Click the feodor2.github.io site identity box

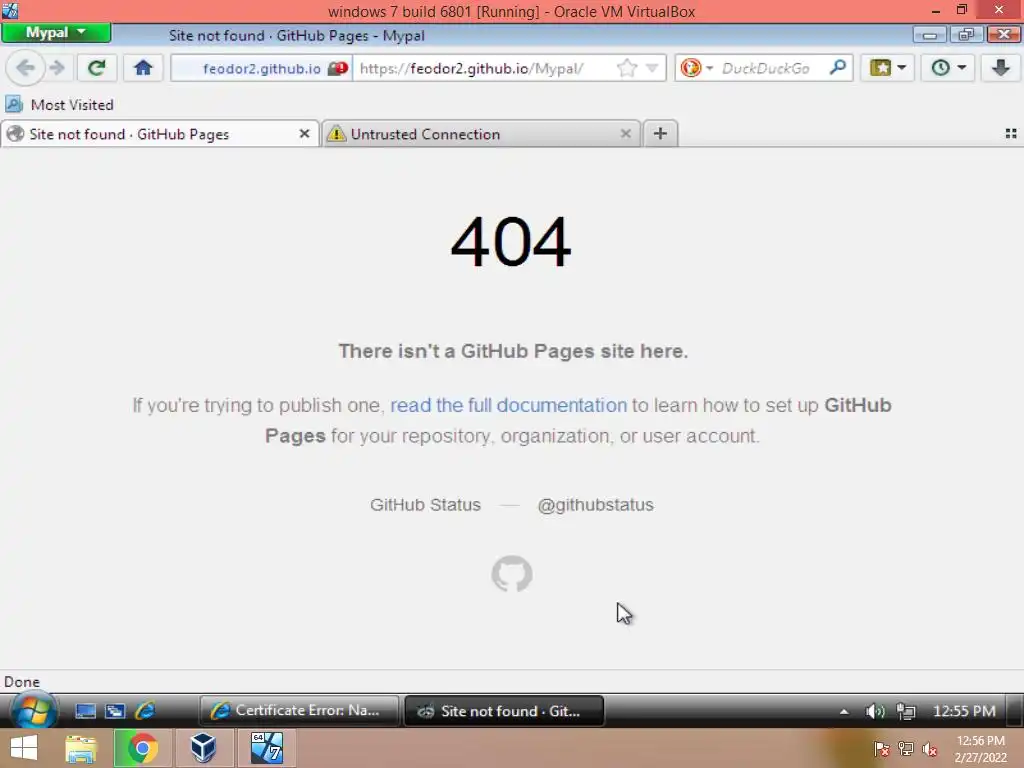[x=262, y=69]
